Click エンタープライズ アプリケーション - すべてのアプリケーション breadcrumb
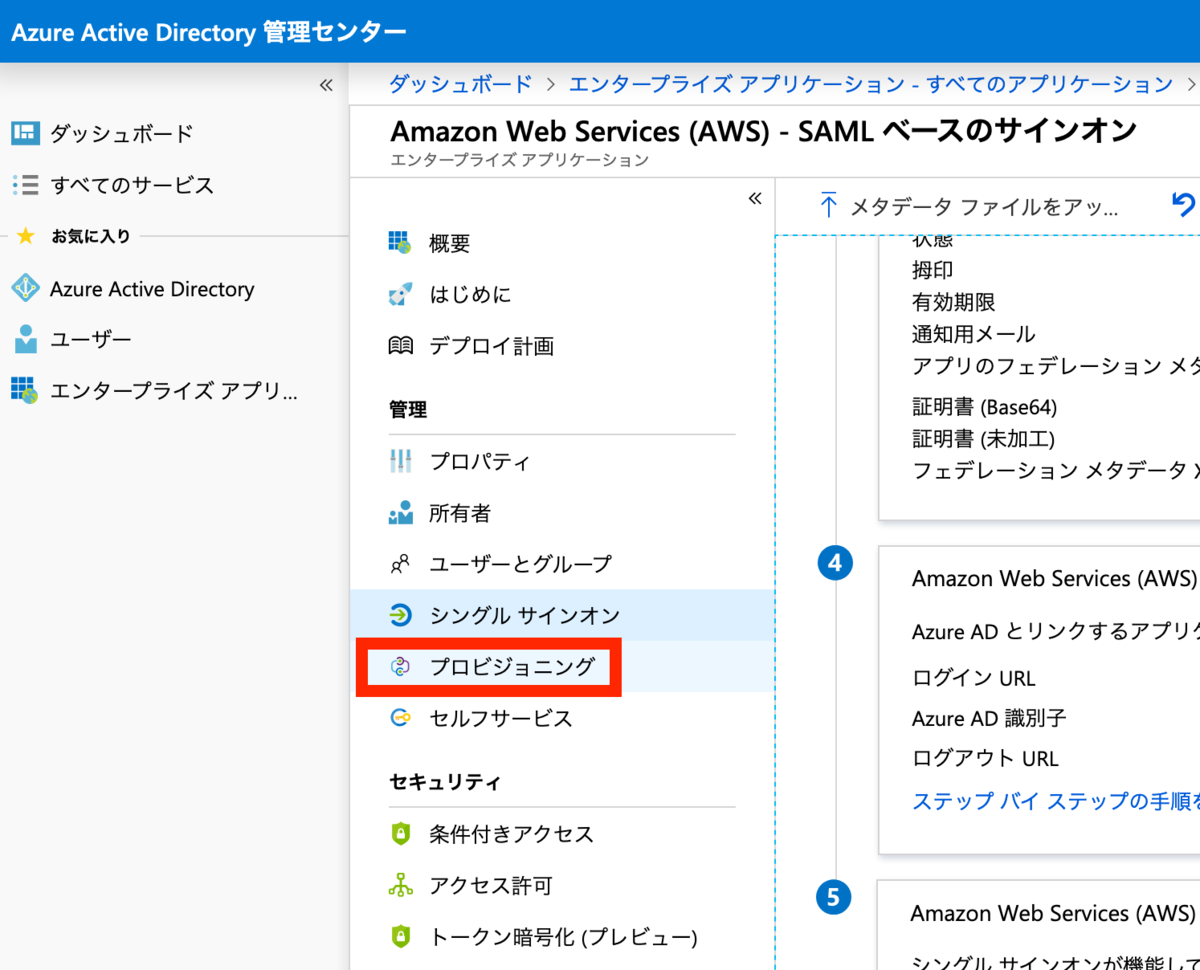The image size is (1200, 970). [x=871, y=84]
